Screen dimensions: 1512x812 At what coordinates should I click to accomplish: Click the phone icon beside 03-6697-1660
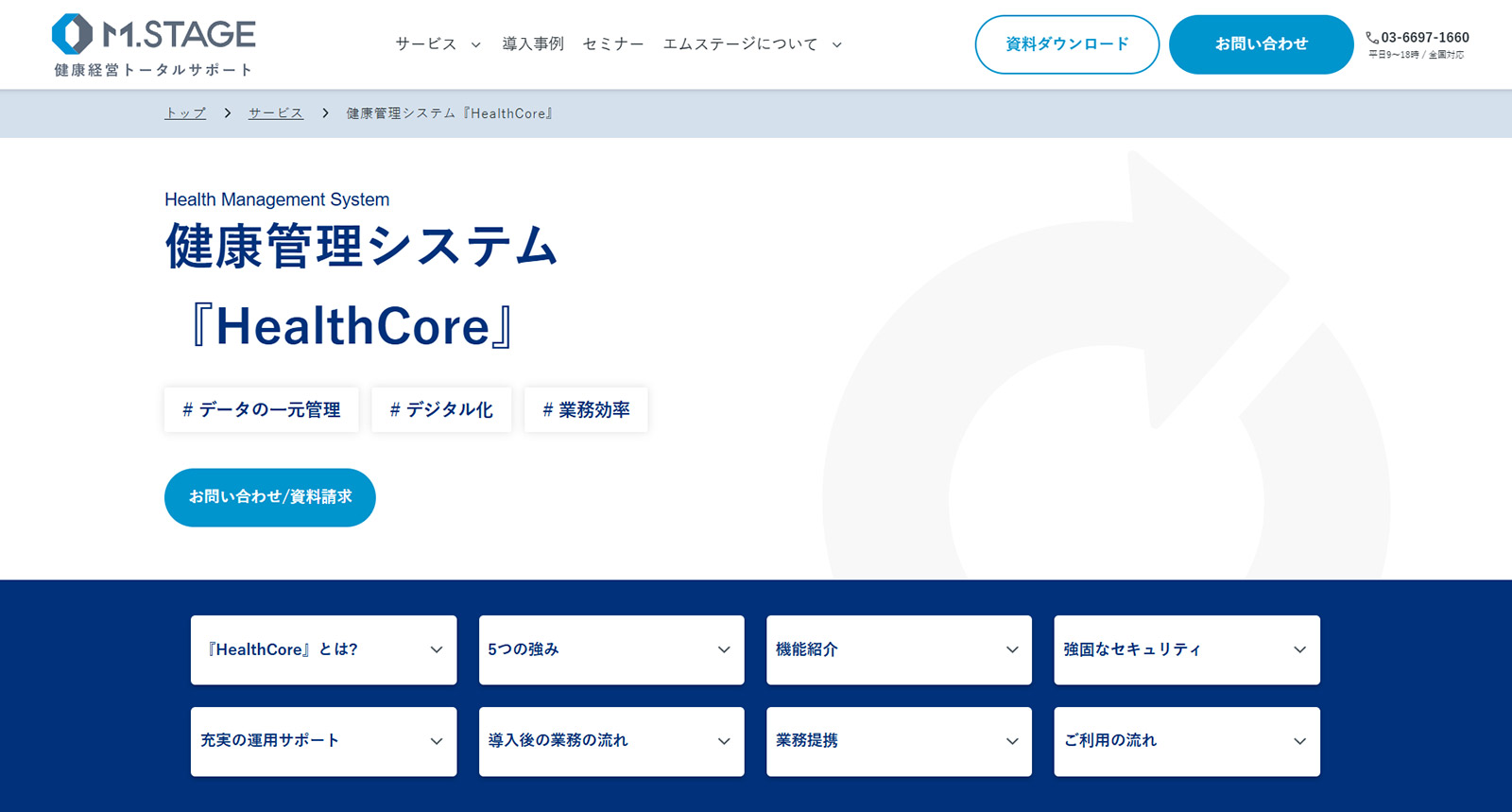tap(1372, 38)
